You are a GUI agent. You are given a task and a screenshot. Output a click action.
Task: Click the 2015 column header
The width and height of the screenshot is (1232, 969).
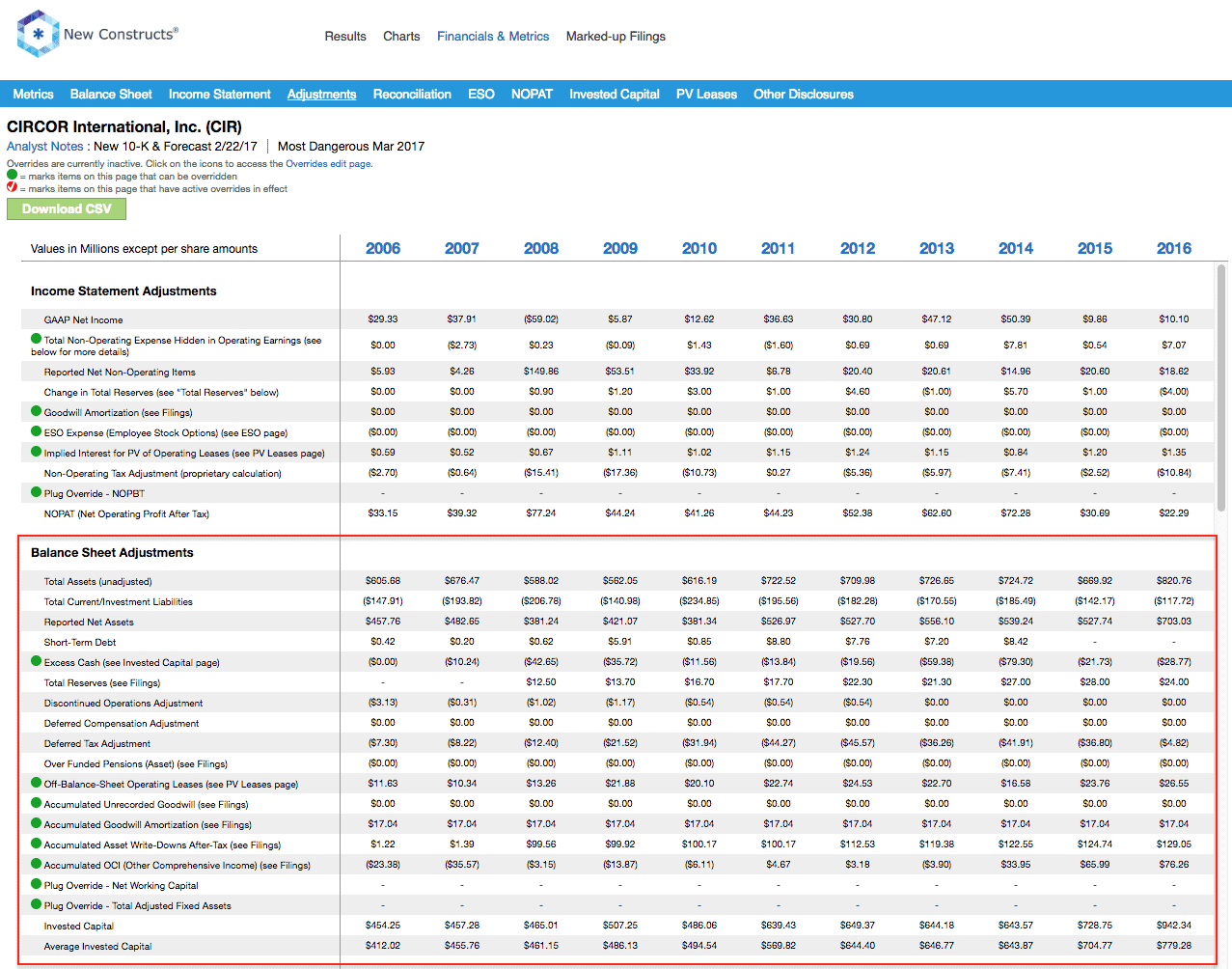[x=1095, y=248]
